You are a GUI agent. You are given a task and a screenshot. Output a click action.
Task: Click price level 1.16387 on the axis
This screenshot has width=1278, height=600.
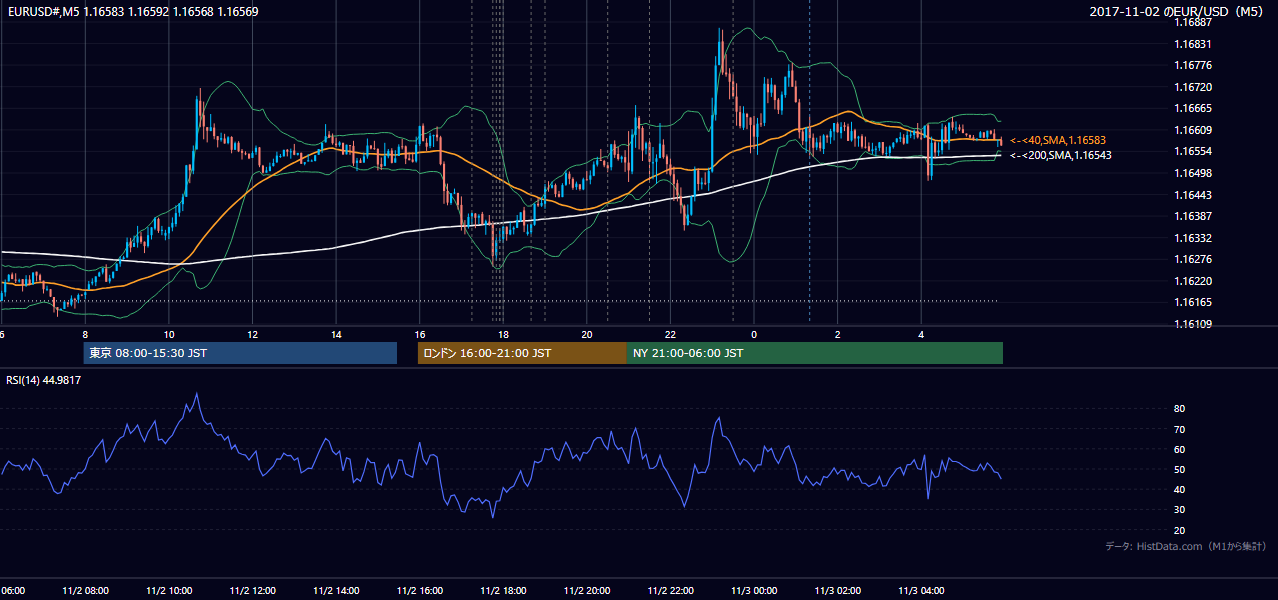click(1193, 217)
